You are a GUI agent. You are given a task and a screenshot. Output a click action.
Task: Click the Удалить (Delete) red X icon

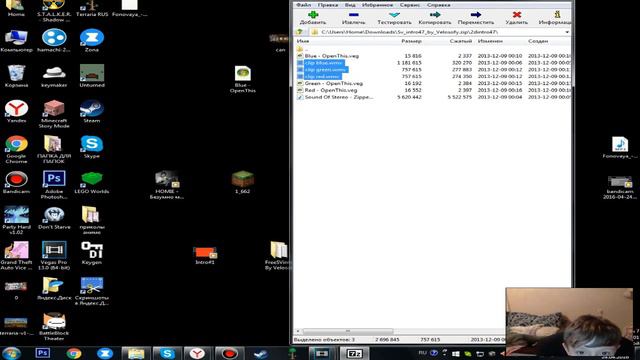click(517, 15)
